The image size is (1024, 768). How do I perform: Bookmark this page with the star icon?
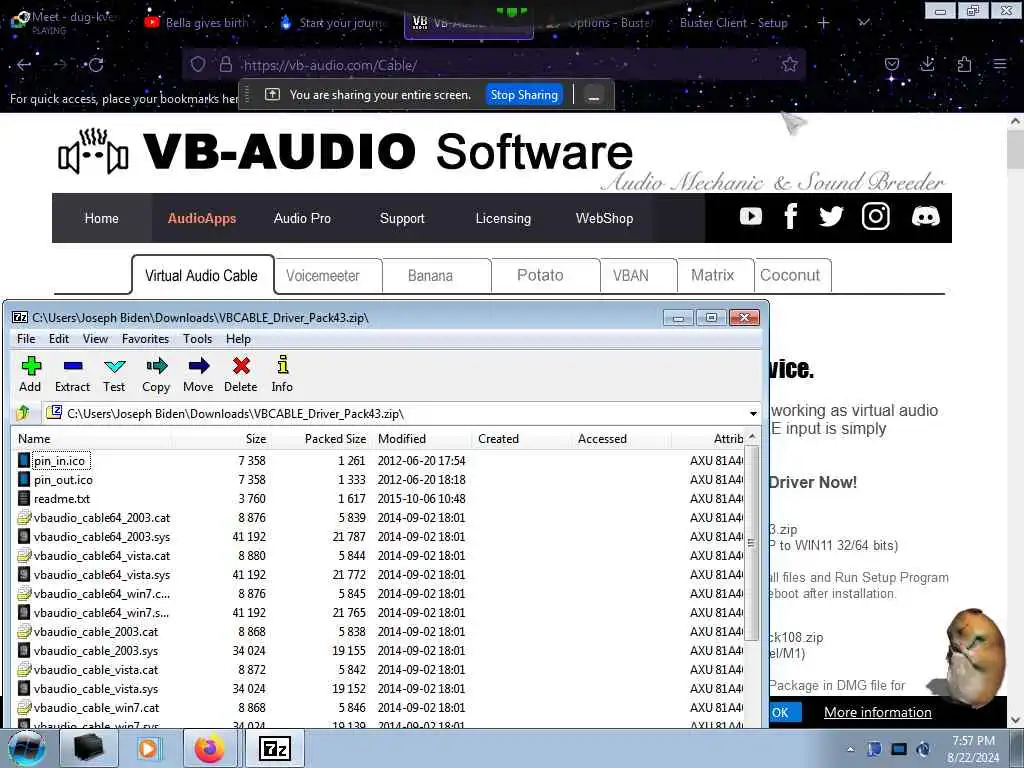[790, 64]
